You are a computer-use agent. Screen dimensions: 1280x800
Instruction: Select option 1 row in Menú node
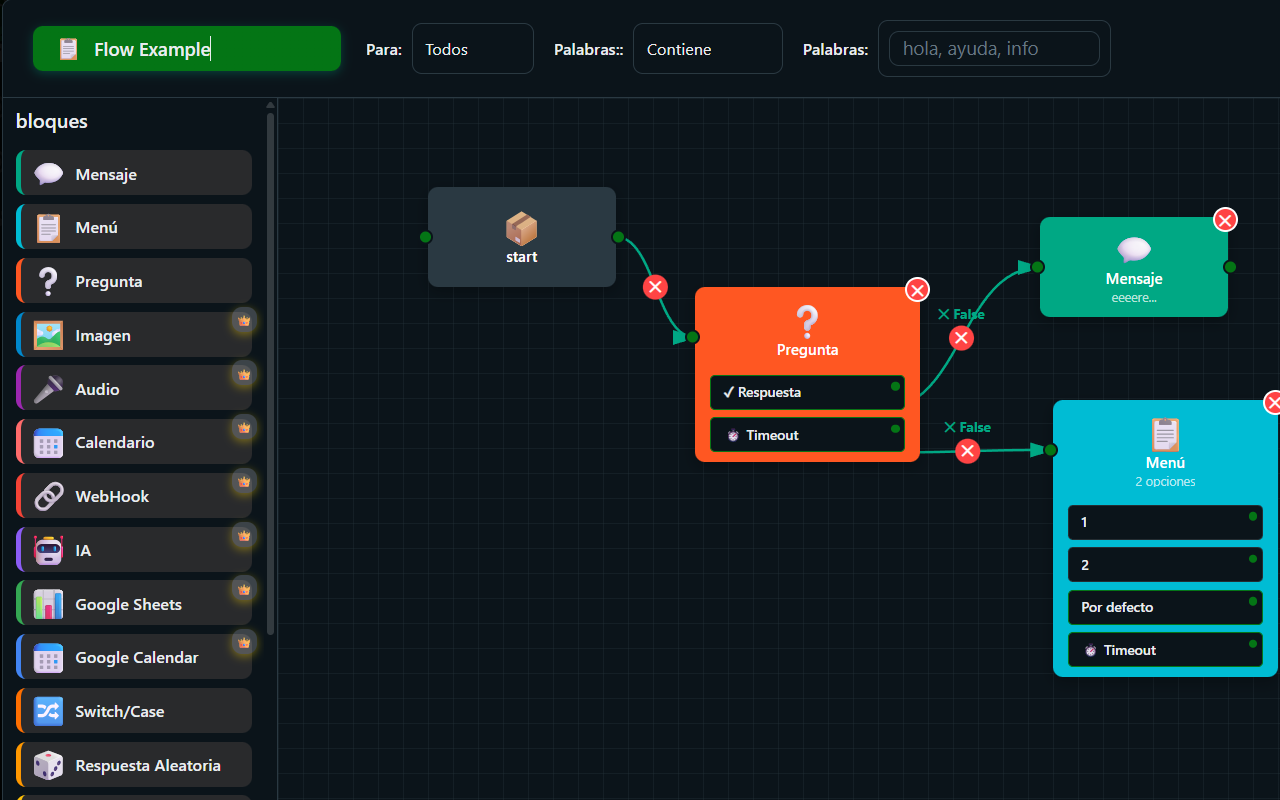1165,522
